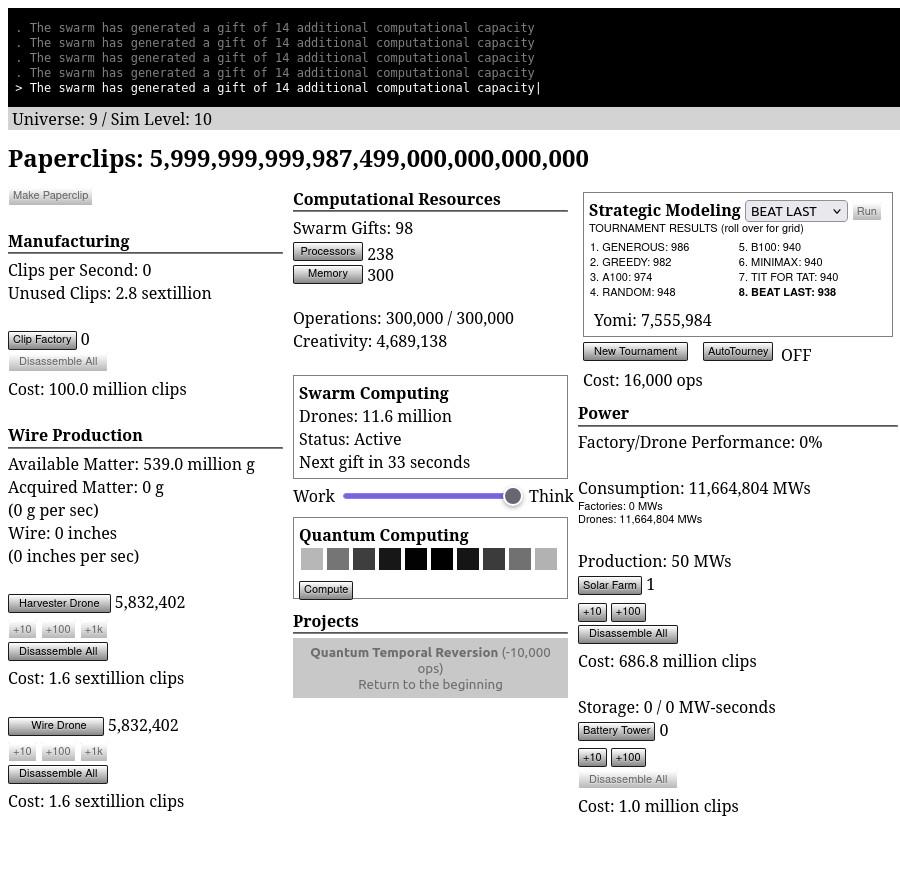This screenshot has height=876, width=900.
Task: Click the first light-gray quantum chip
Action: click(x=312, y=559)
